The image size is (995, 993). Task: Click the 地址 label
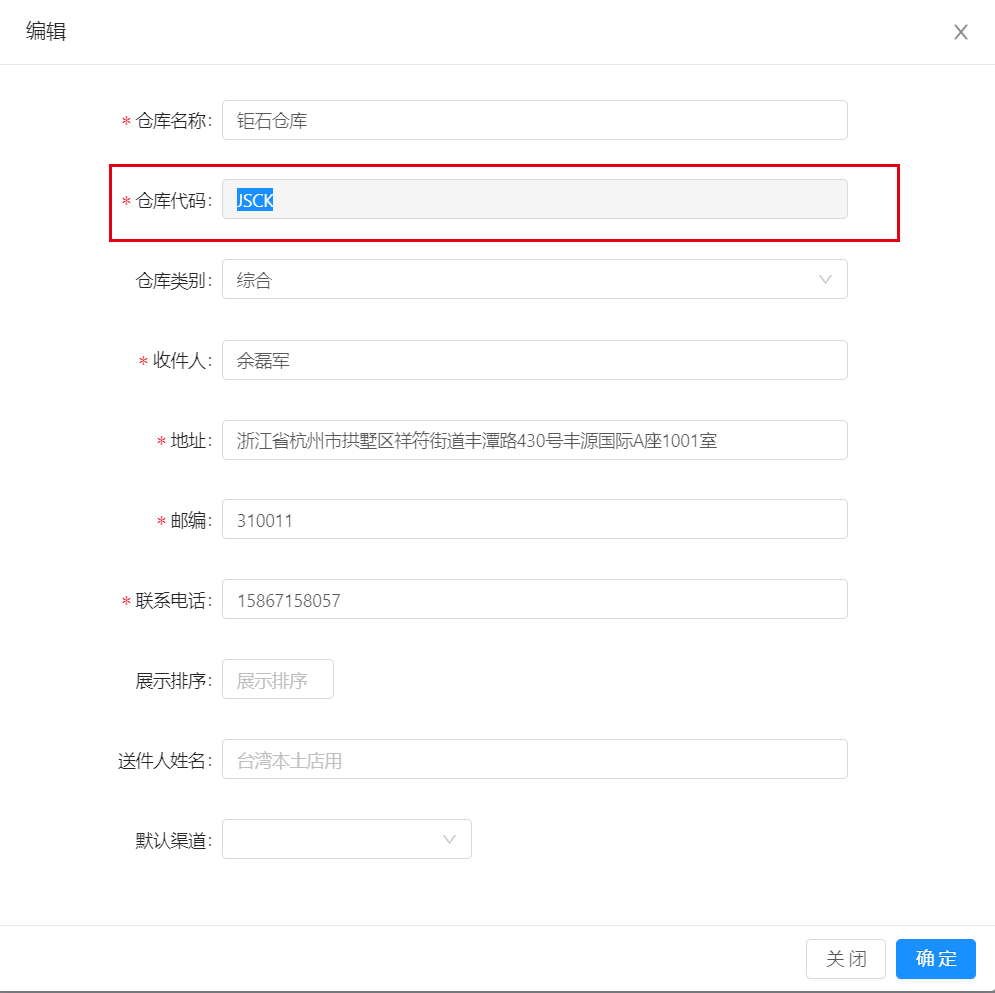(190, 440)
